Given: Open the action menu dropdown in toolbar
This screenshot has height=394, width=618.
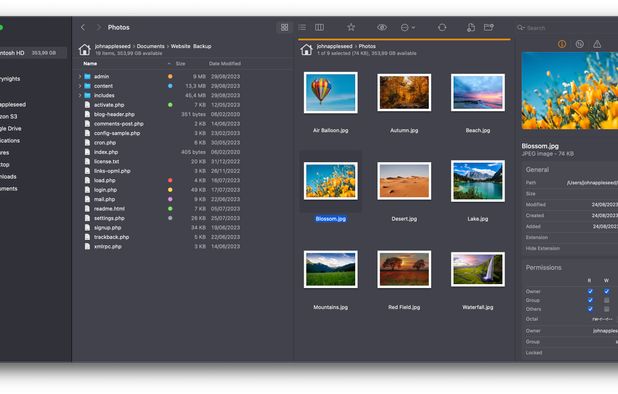Looking at the screenshot, I should pos(408,28).
